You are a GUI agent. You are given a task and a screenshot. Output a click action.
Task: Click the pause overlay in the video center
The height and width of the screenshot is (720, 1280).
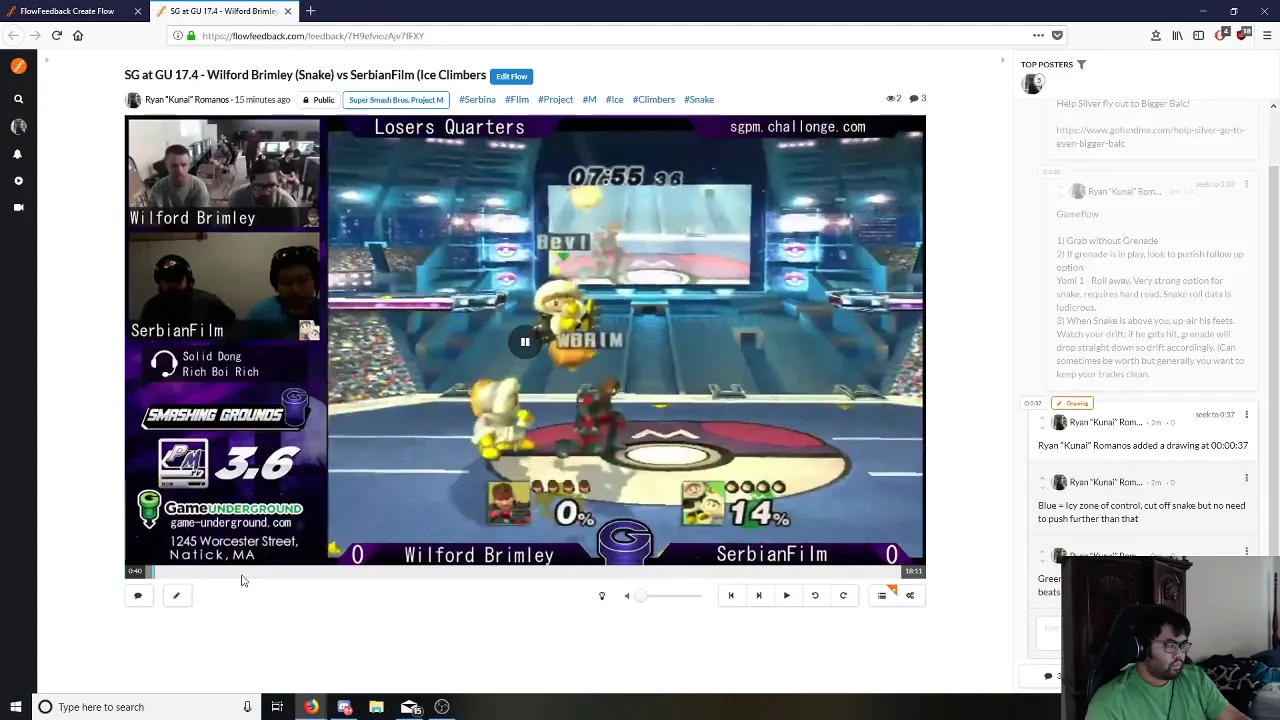coord(525,342)
